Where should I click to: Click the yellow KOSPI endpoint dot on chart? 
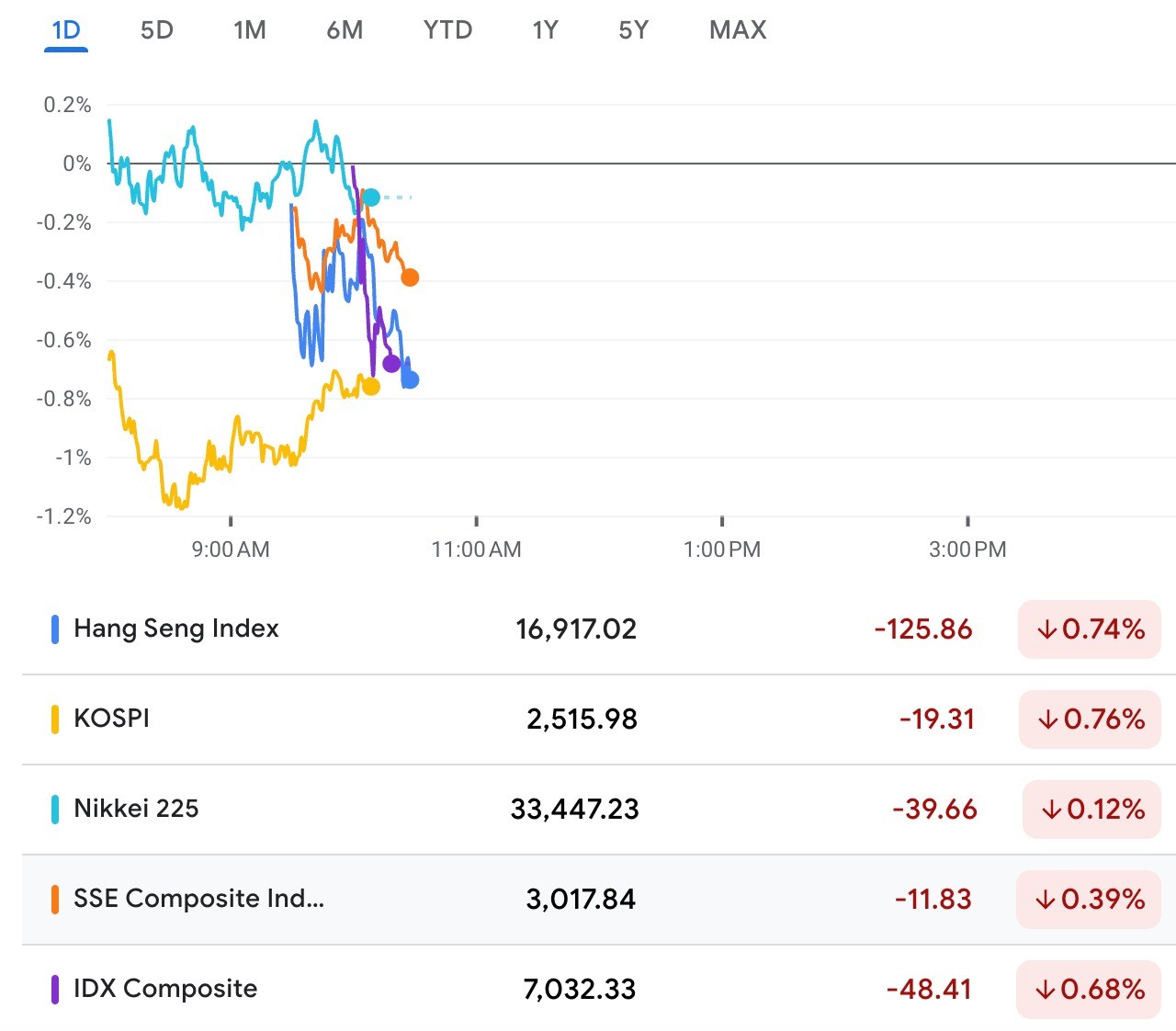[x=370, y=387]
